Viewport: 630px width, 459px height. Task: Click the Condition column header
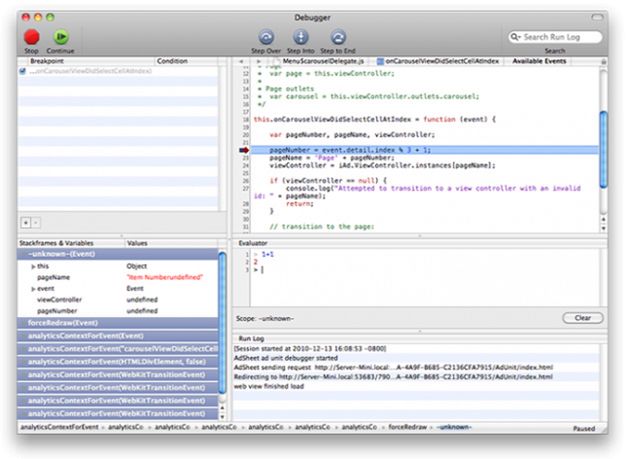point(186,61)
